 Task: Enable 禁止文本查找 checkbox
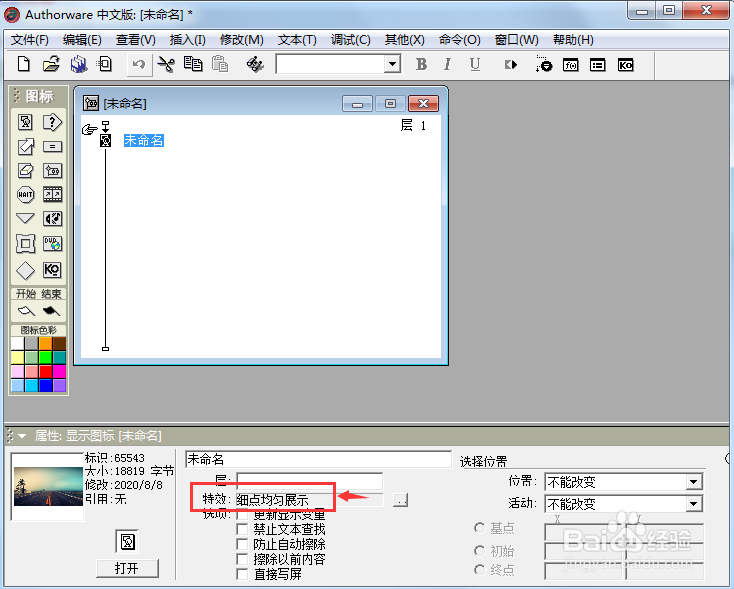[x=242, y=529]
